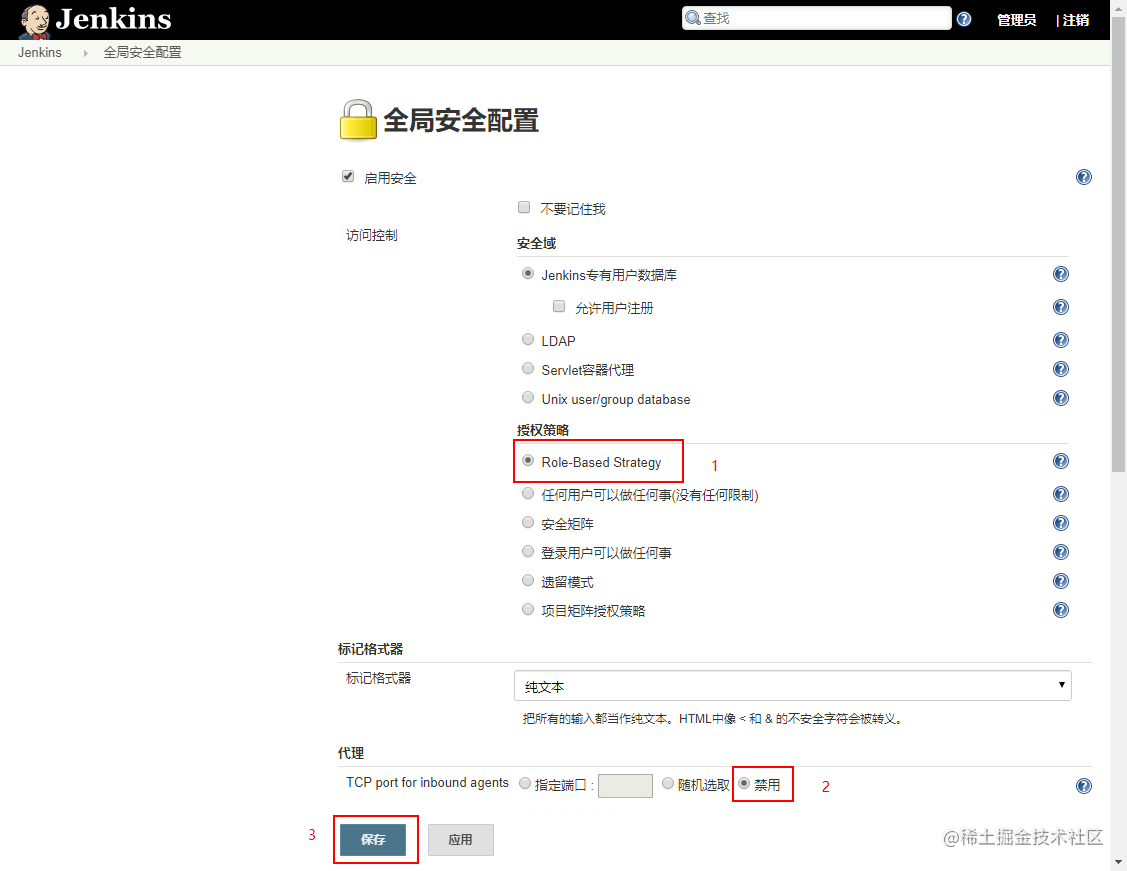Click the 应用 button
This screenshot has width=1127, height=871.
(x=461, y=839)
